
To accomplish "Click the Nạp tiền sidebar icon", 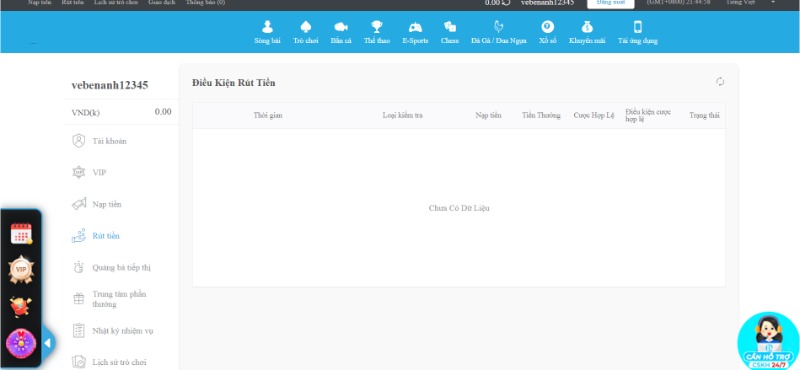I will (x=79, y=204).
